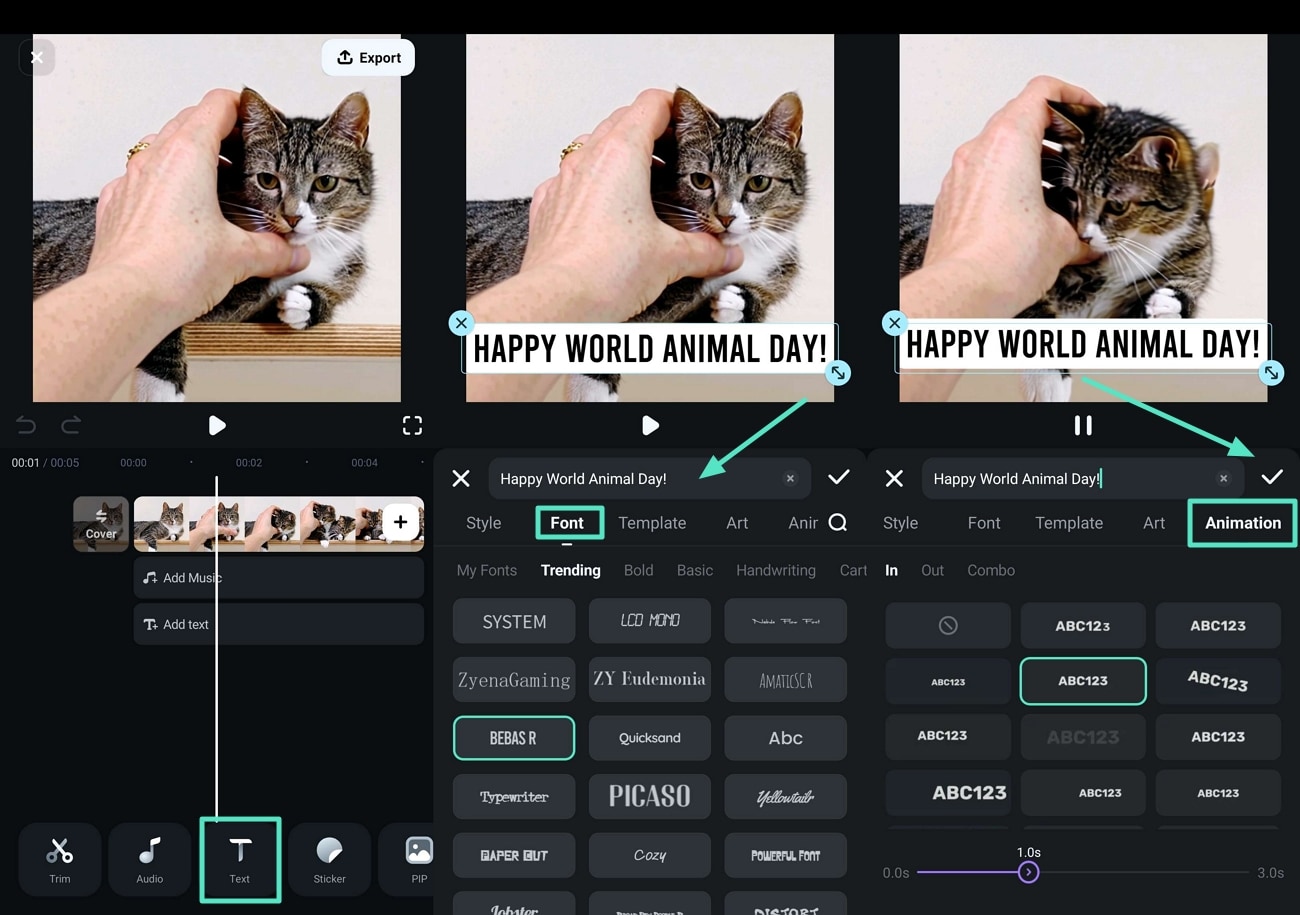Open the font search icon
1300x915 pixels.
(x=838, y=522)
